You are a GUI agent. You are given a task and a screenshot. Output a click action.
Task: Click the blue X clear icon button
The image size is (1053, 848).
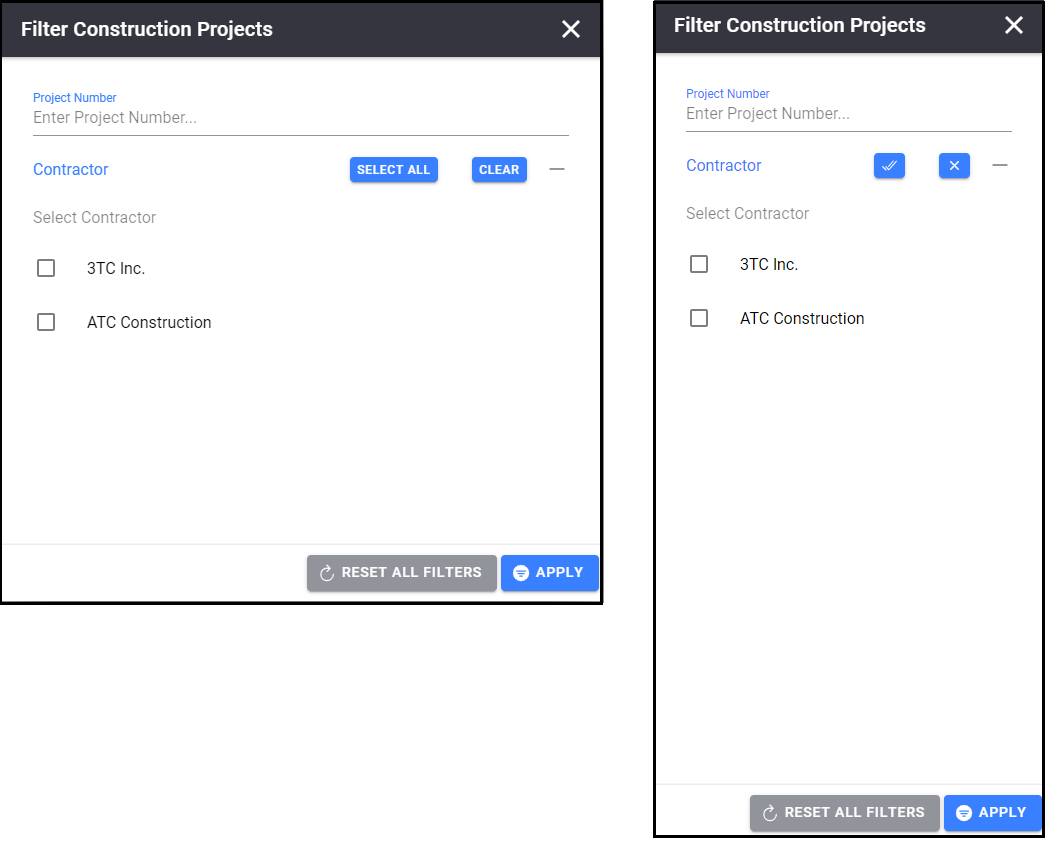(x=954, y=166)
